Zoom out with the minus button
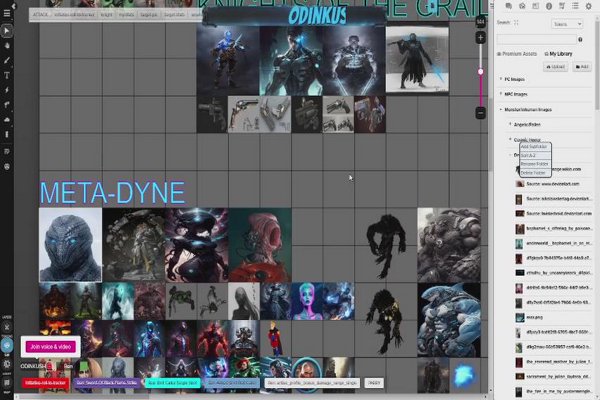 [481, 113]
